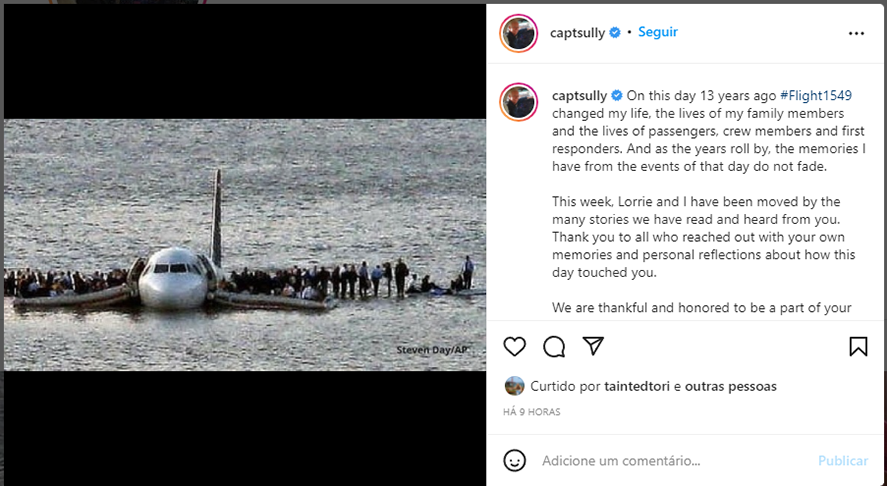Click the Flight 1549 airplane photo
This screenshot has width=887, height=486.
(x=244, y=245)
